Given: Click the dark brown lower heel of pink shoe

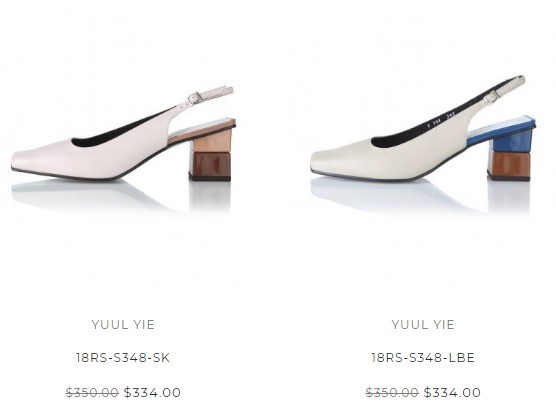Looking at the screenshot, I should [210, 166].
